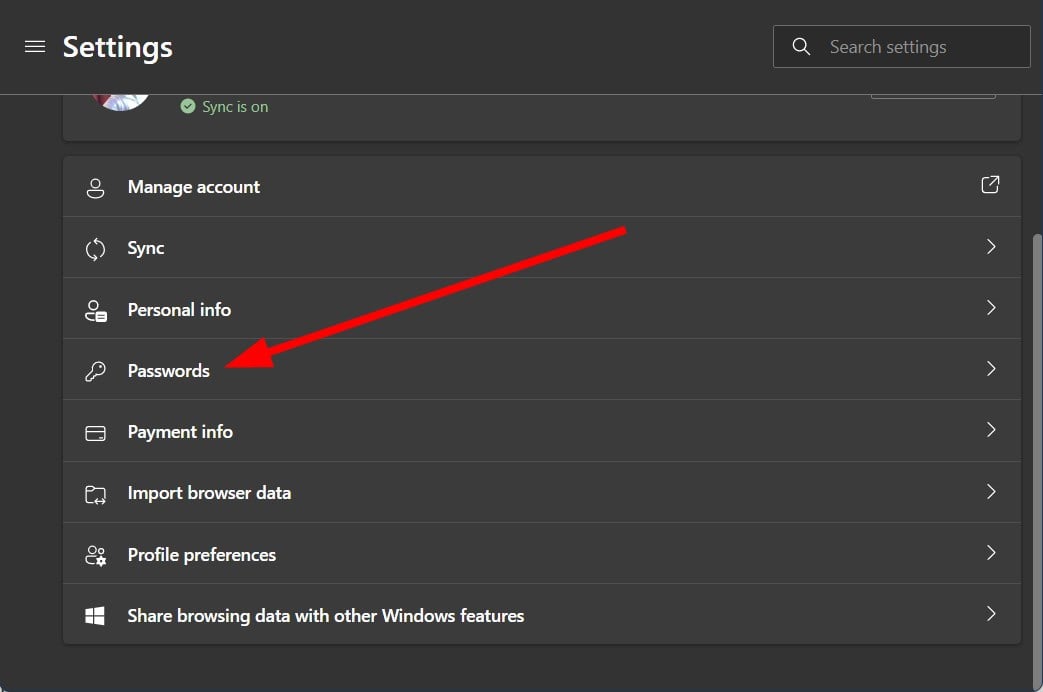Click the search magnifier icon
1043x692 pixels.
pyautogui.click(x=801, y=47)
